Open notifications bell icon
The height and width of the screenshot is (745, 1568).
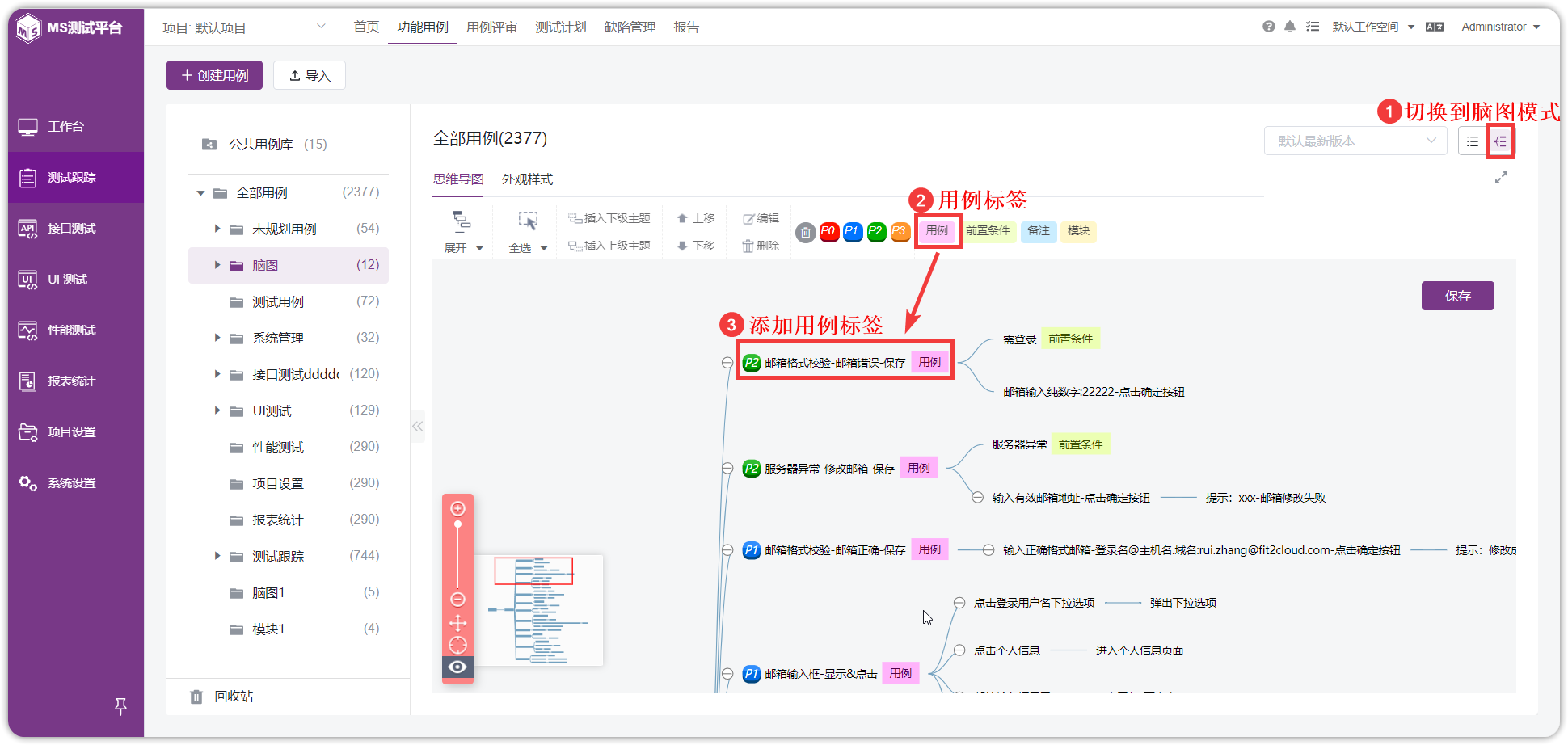(1290, 27)
